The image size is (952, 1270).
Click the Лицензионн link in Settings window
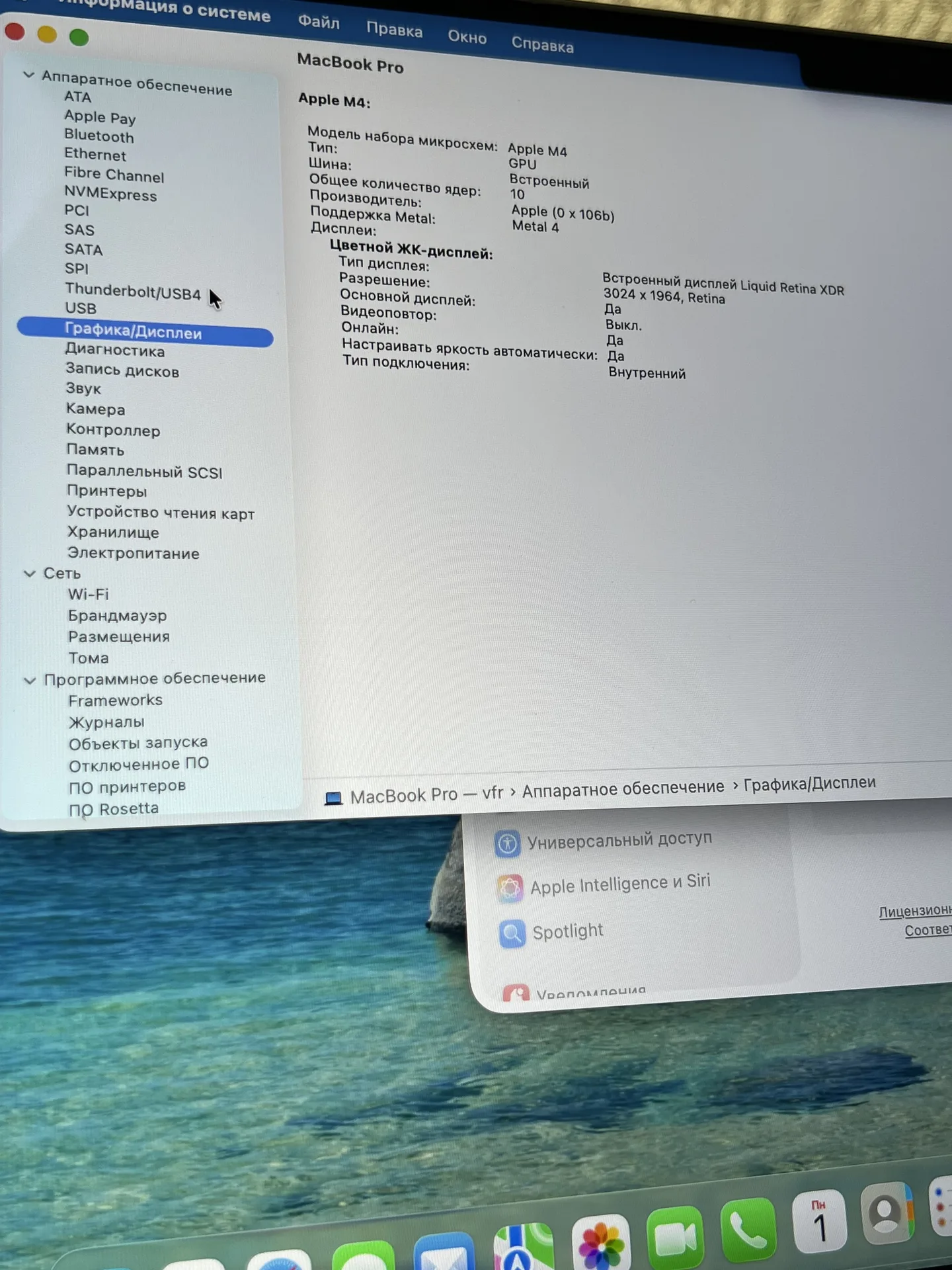click(x=915, y=911)
